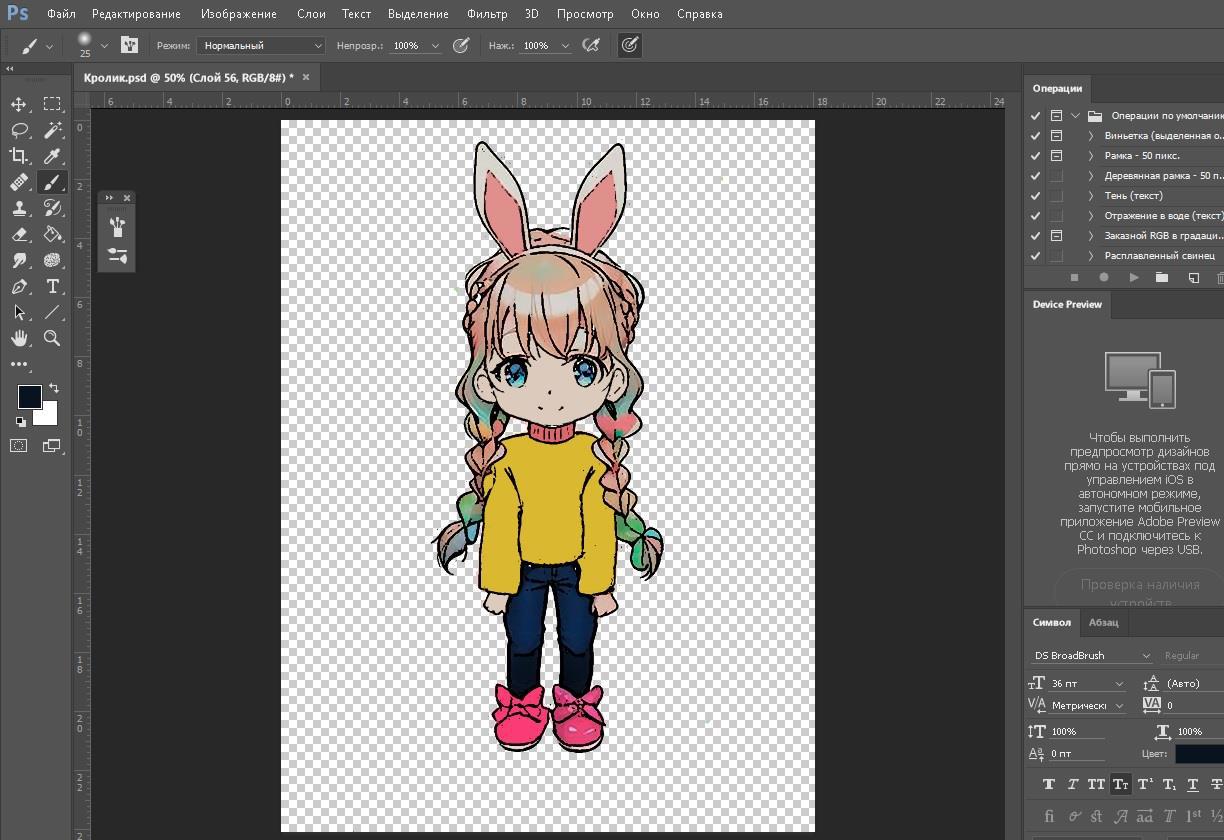This screenshot has width=1224, height=840.
Task: Toggle the Тень (текст) action checkmark
Action: (x=1036, y=196)
